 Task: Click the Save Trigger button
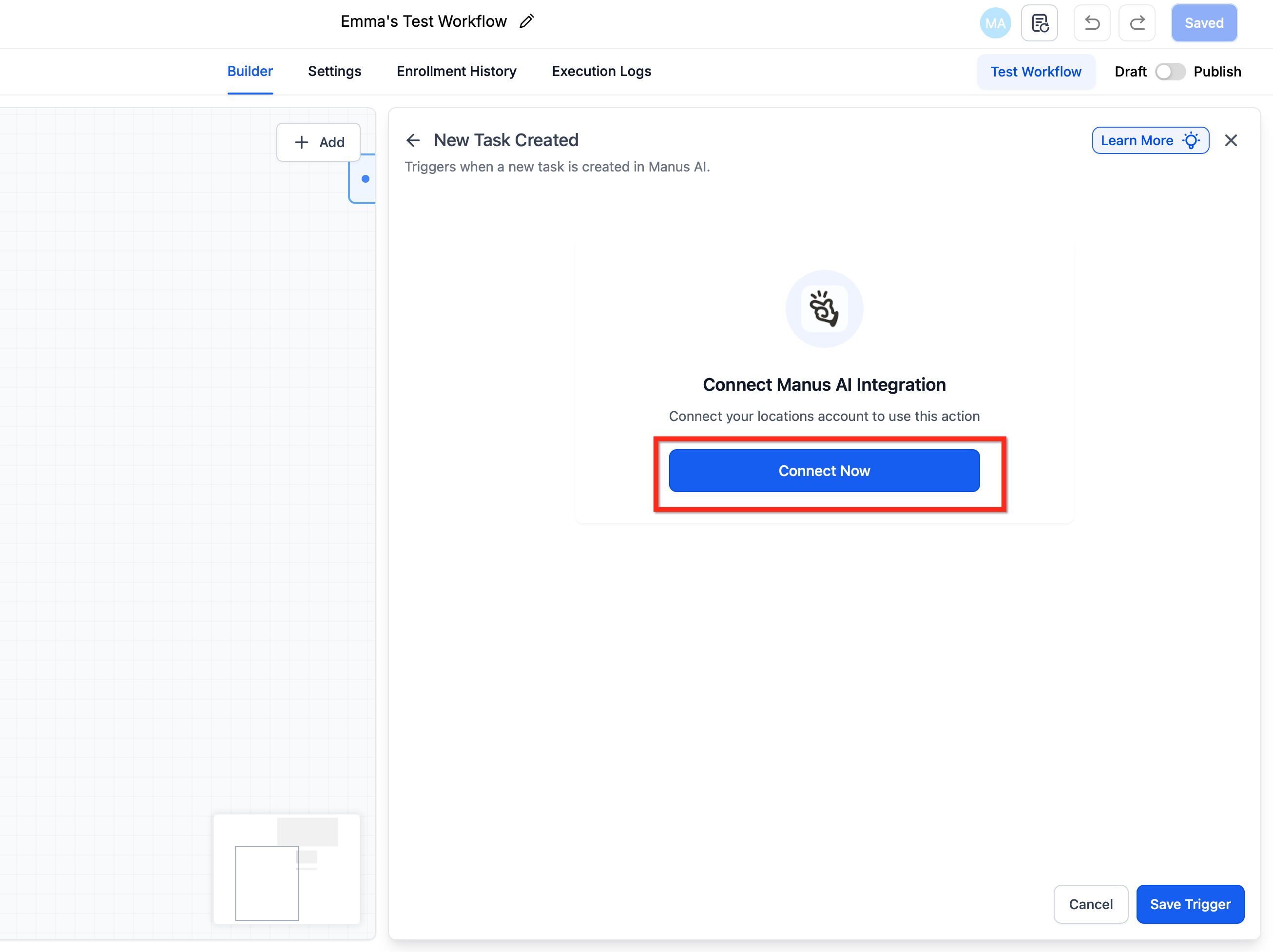pos(1190,904)
